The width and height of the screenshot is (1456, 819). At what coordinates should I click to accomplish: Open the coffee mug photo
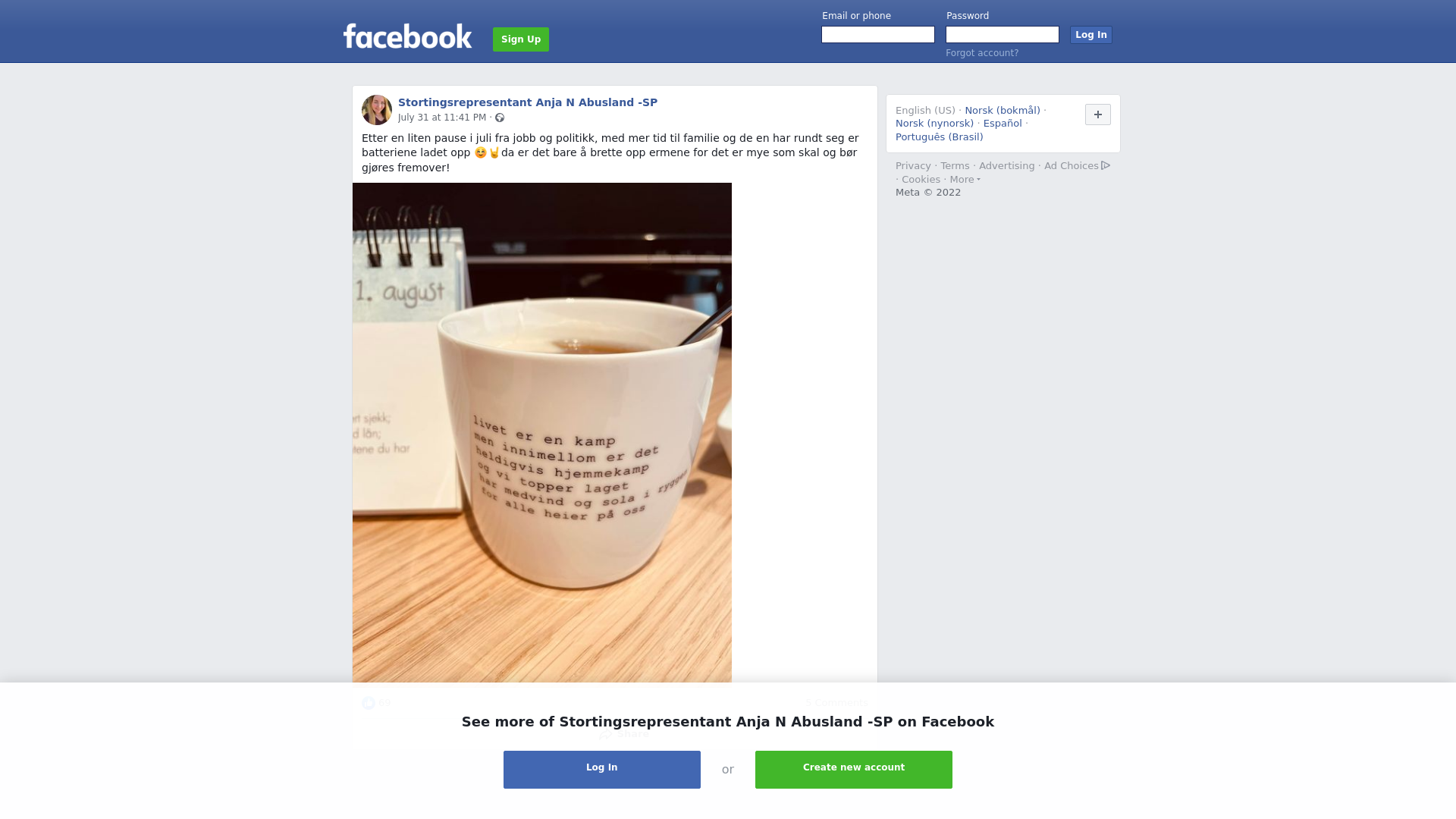click(542, 432)
